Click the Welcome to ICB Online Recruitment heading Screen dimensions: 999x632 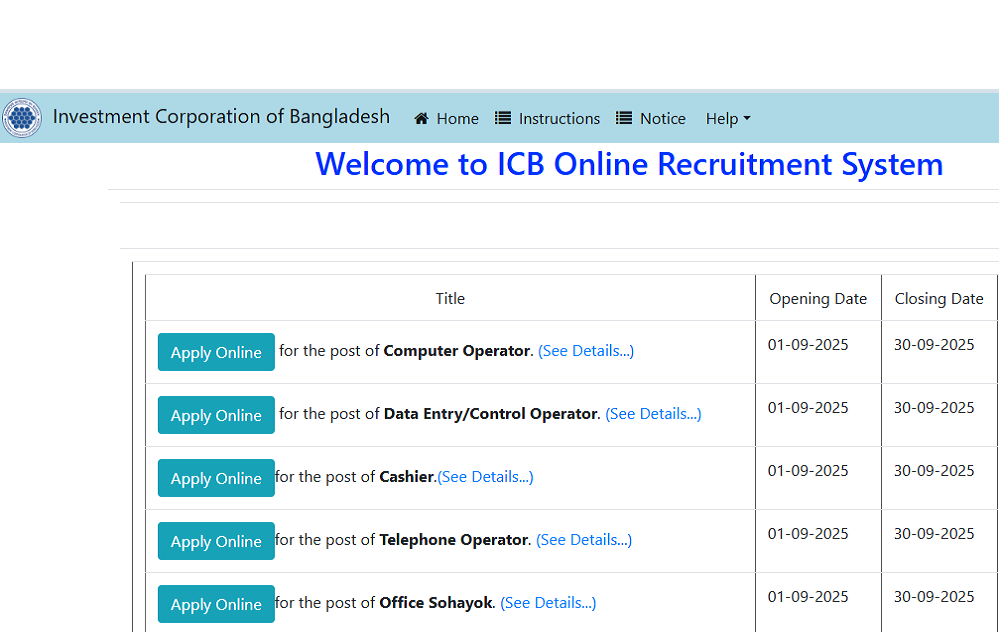point(629,164)
